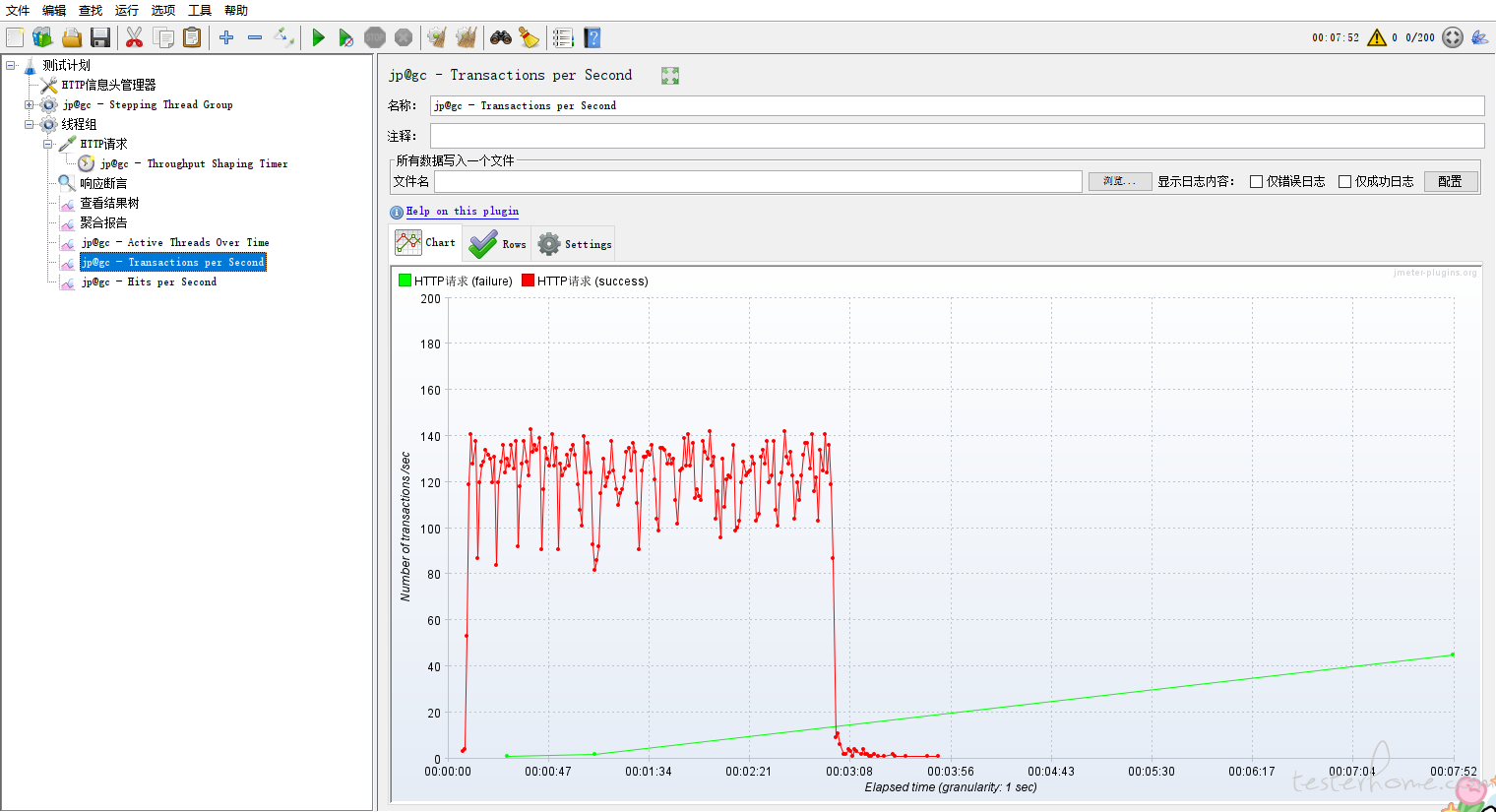1496x812 pixels.
Task: Select jp@gc - Active Threads Over Time
Action: (175, 242)
